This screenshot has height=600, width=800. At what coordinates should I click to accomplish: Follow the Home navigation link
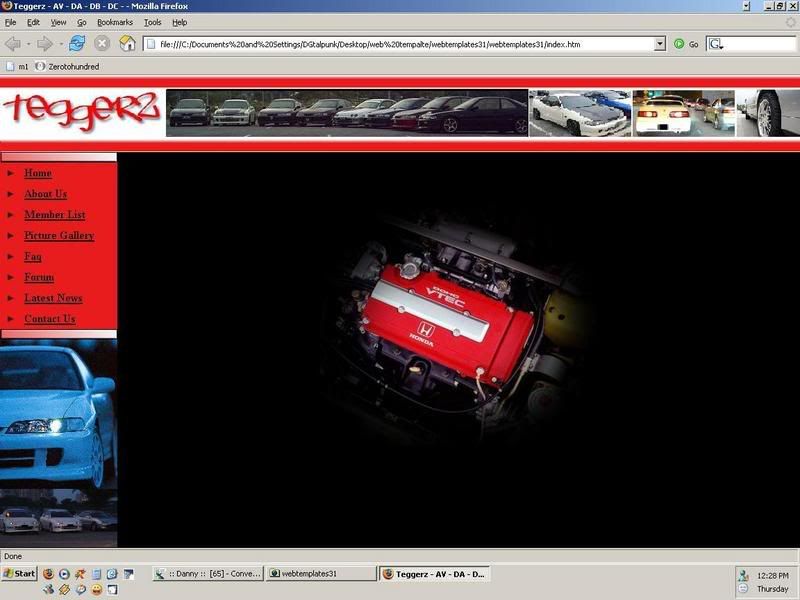pyautogui.click(x=38, y=173)
